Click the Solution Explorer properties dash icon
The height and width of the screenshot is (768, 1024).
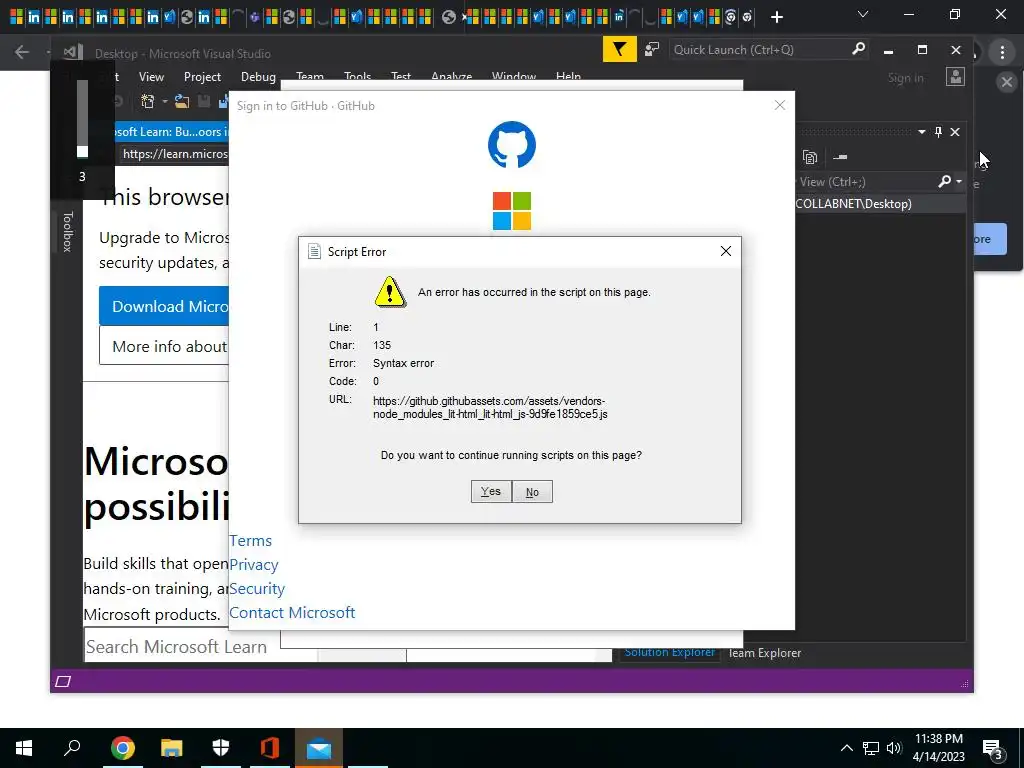pyautogui.click(x=840, y=157)
